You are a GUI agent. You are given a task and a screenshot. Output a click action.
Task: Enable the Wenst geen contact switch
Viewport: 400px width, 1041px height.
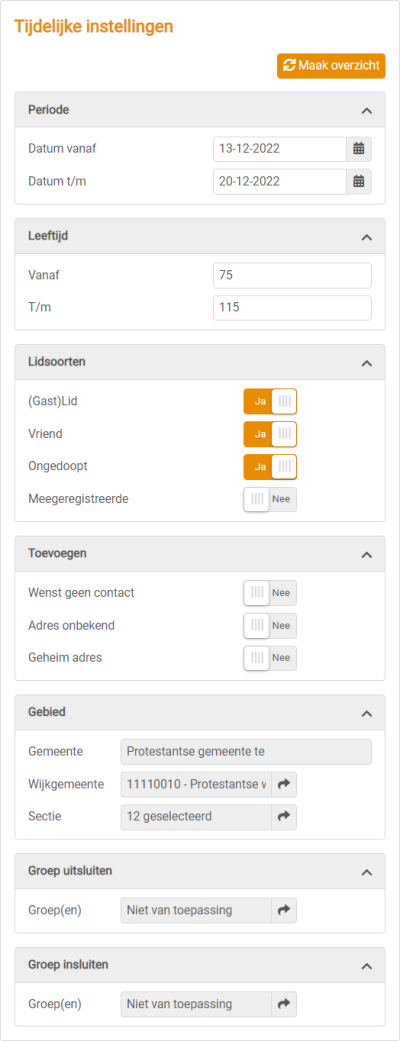pos(270,594)
